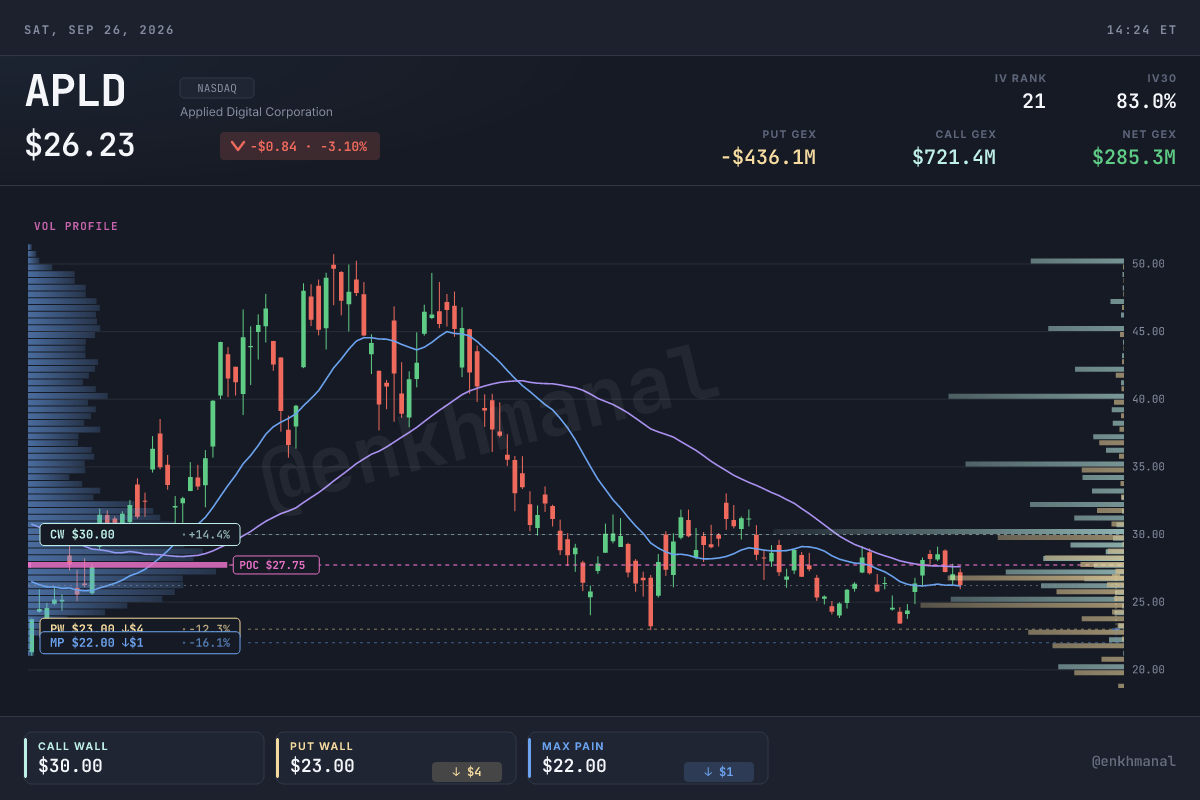Click the PUT GEX value -$436.1M
This screenshot has height=800, width=1200.
coord(768,157)
